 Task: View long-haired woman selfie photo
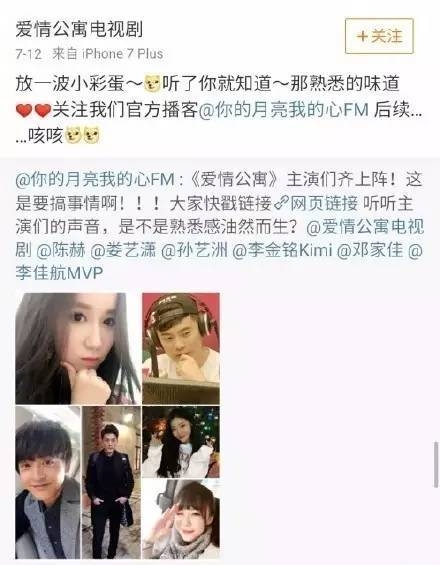(x=78, y=348)
